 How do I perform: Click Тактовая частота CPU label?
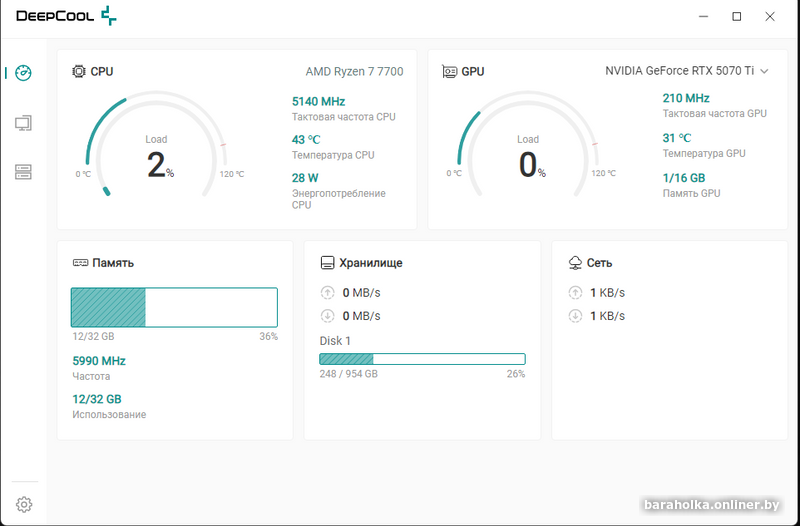344,117
